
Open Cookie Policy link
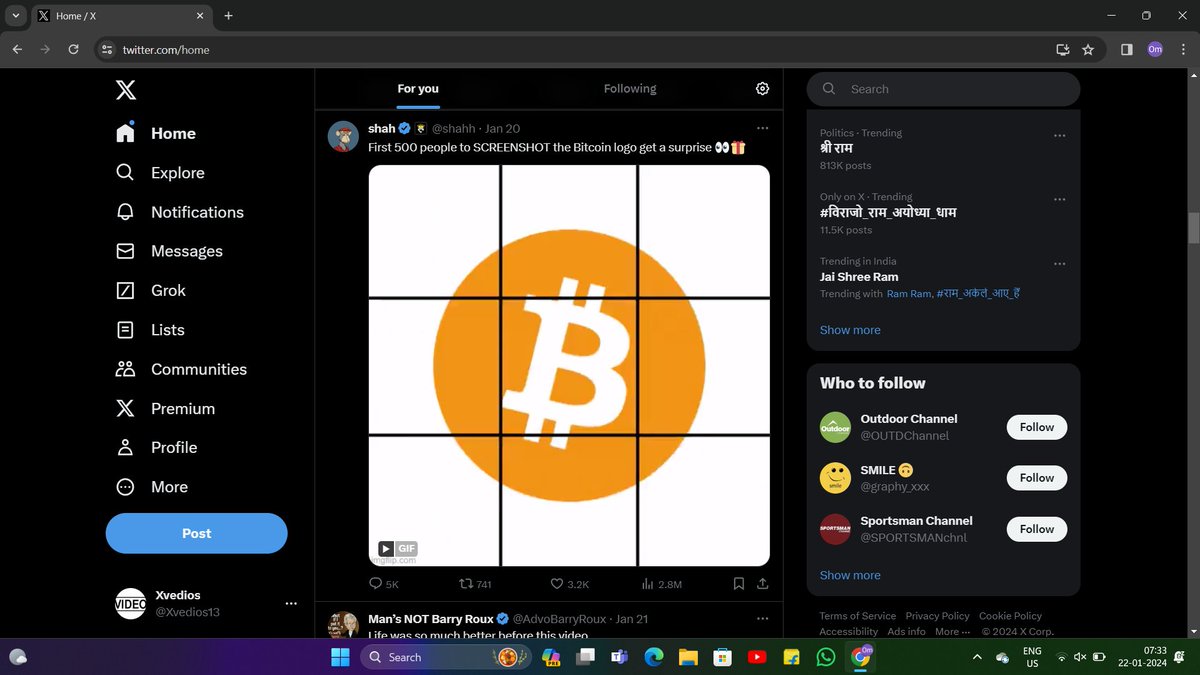(x=1010, y=616)
